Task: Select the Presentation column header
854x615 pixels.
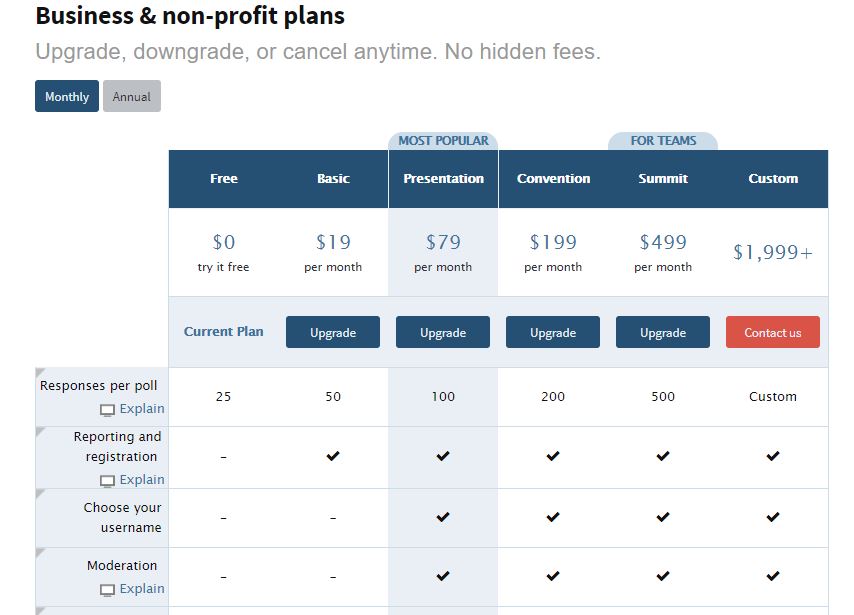Action: click(x=443, y=179)
